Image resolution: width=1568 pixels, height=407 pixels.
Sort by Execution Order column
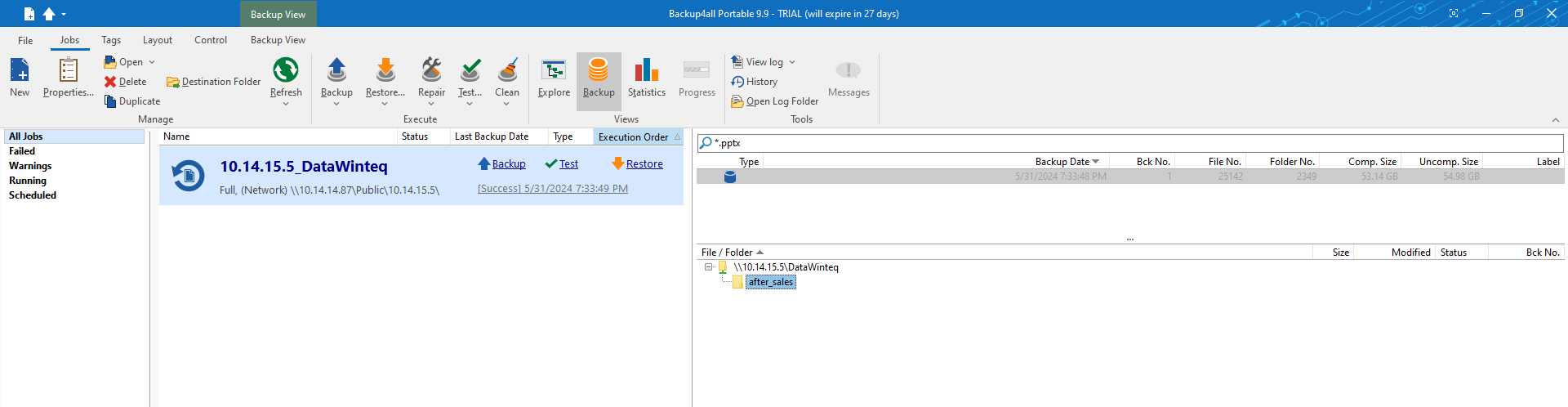tap(639, 136)
